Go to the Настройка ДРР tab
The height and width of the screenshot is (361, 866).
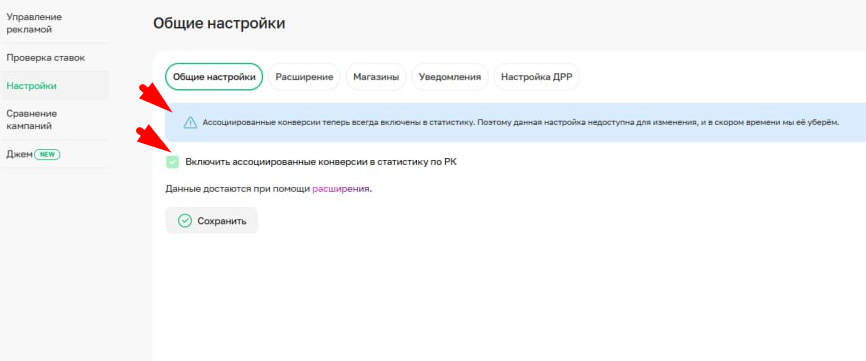click(536, 77)
